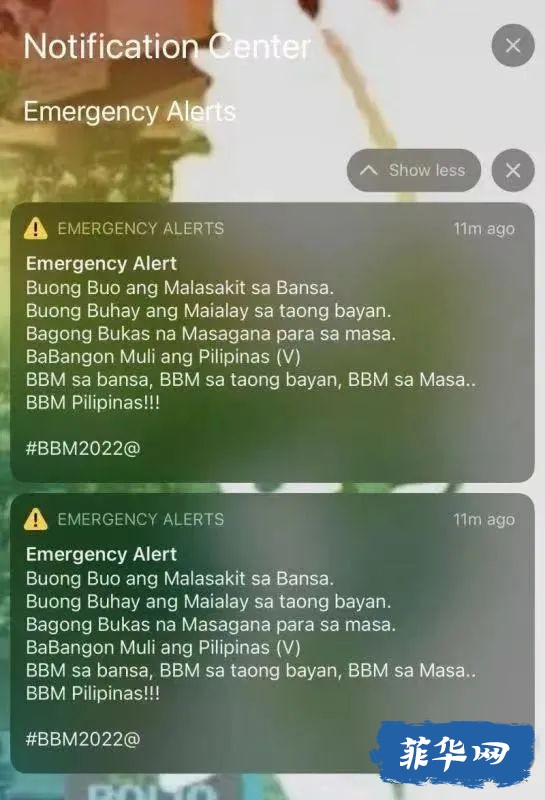Image resolution: width=545 pixels, height=800 pixels.
Task: Tap the chevron arrow inside Show less
Action: coord(369,170)
